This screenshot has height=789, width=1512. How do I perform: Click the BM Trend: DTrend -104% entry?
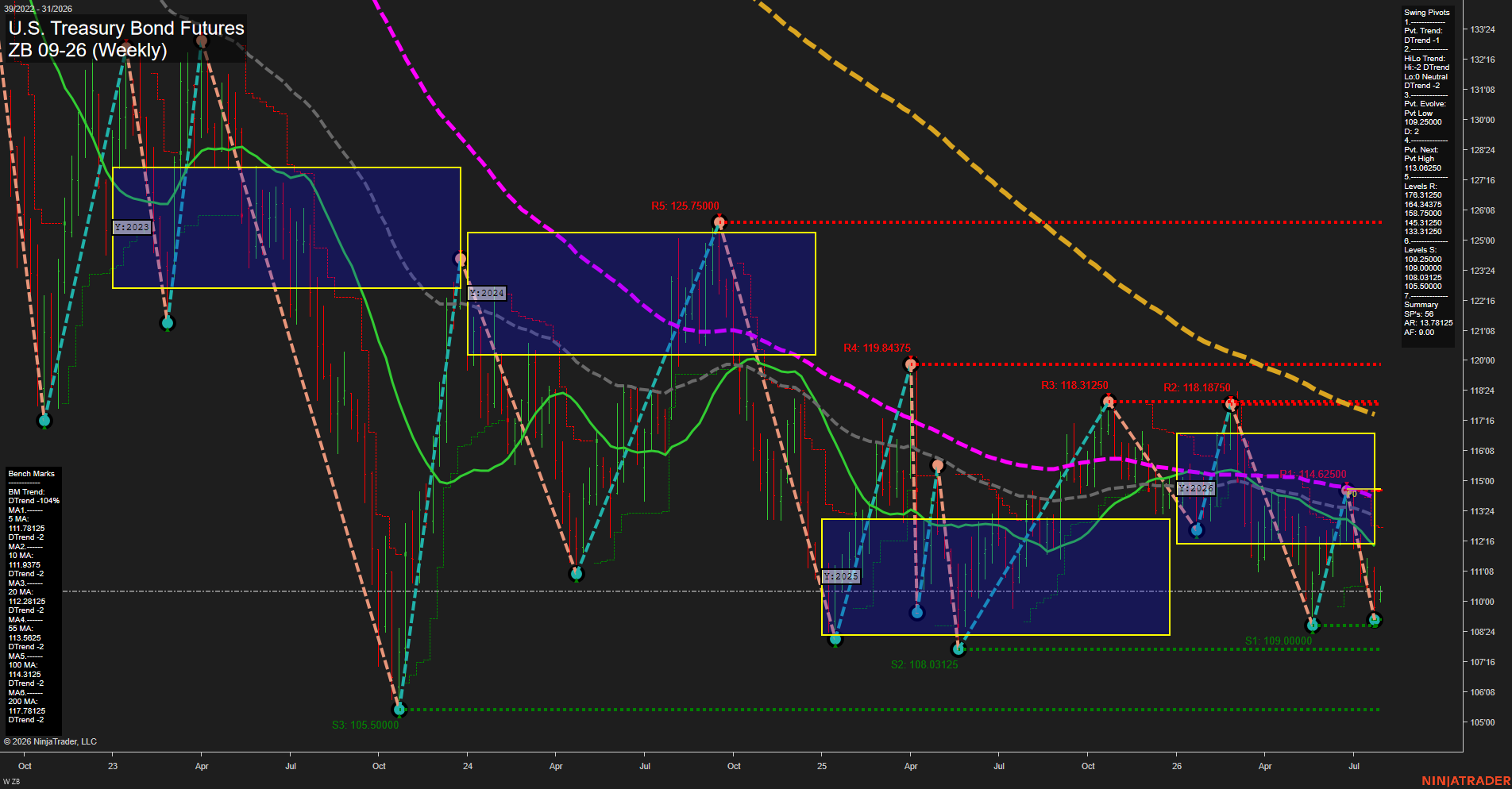pos(33,497)
